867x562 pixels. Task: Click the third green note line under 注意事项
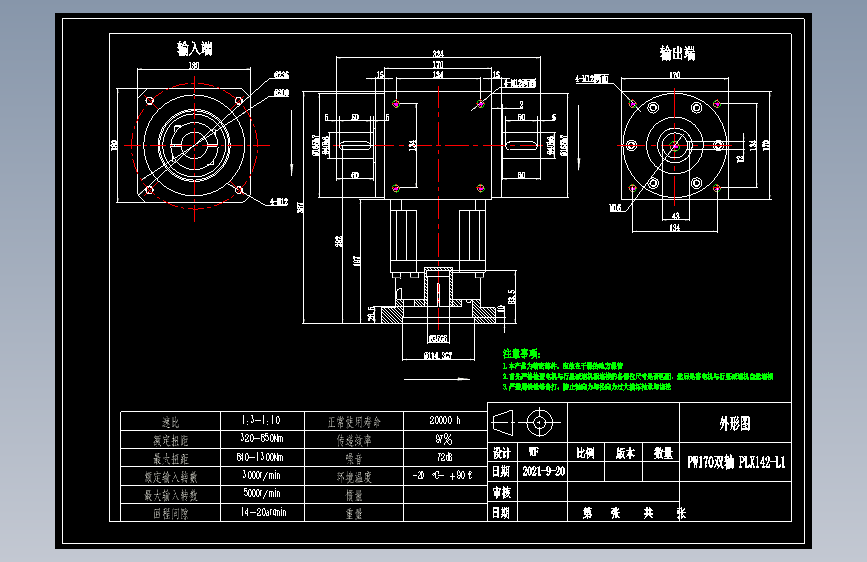tap(587, 387)
